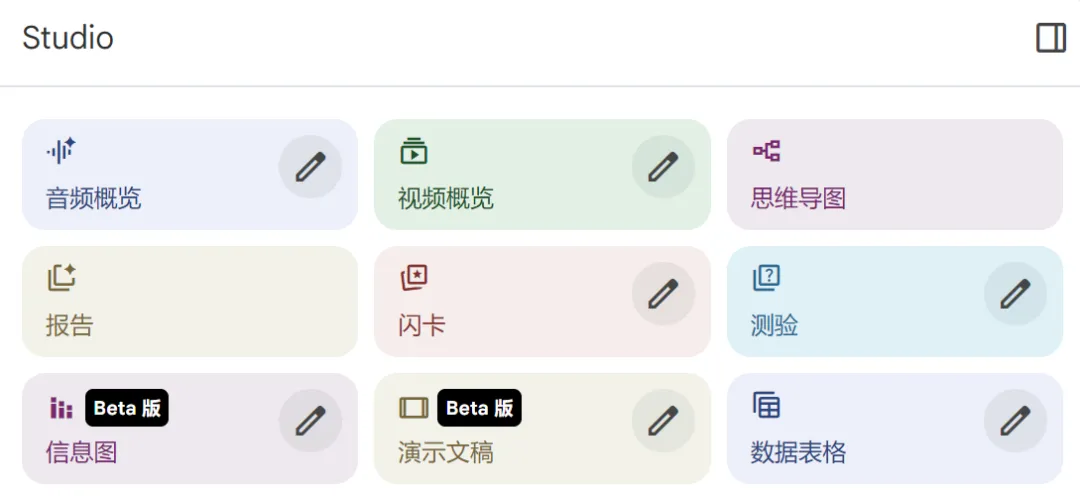The image size is (1080, 501).
Task: Open 视频概览 pencil edit button
Action: (x=663, y=167)
